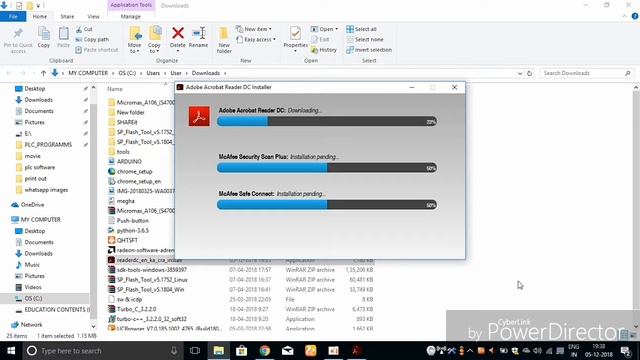Select the chrome_setup file

tap(130, 171)
